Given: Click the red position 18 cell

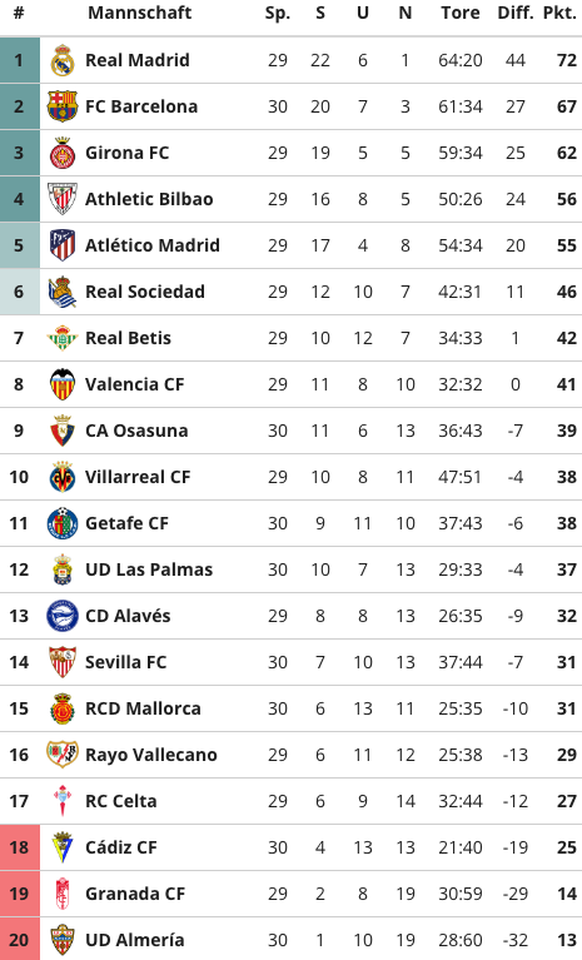Looking at the screenshot, I should coord(20,847).
